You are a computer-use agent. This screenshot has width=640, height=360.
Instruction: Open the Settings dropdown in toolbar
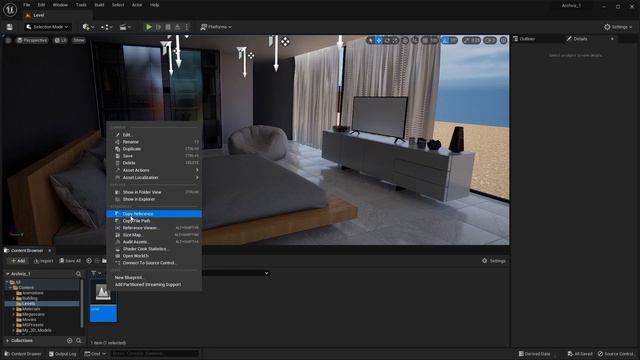click(x=618, y=27)
